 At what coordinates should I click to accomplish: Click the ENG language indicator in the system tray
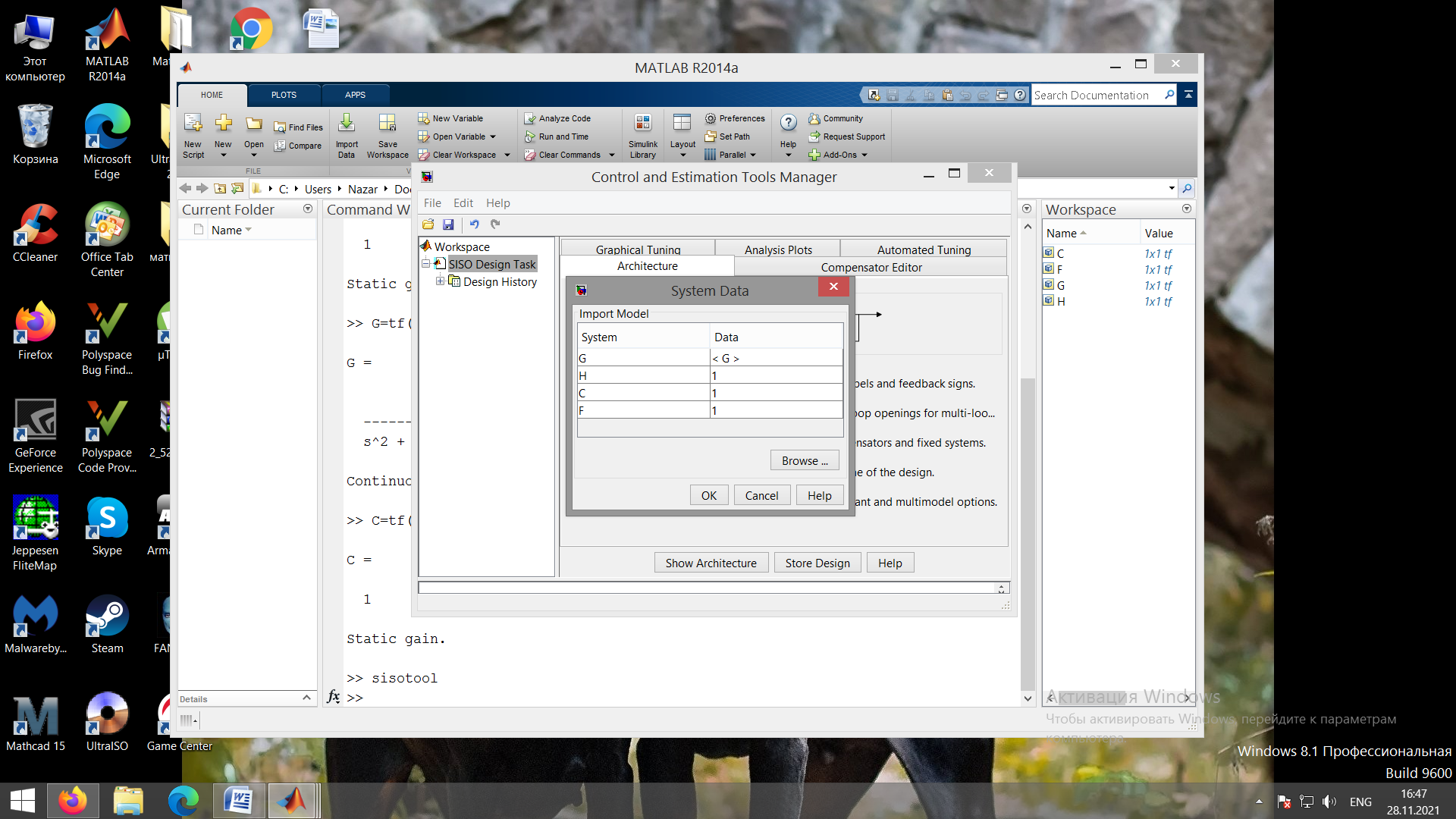pyautogui.click(x=1360, y=802)
